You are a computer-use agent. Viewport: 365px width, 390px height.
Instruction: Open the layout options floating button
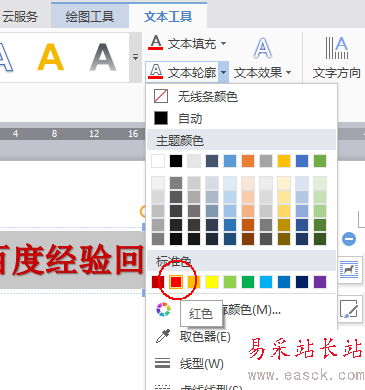click(350, 269)
